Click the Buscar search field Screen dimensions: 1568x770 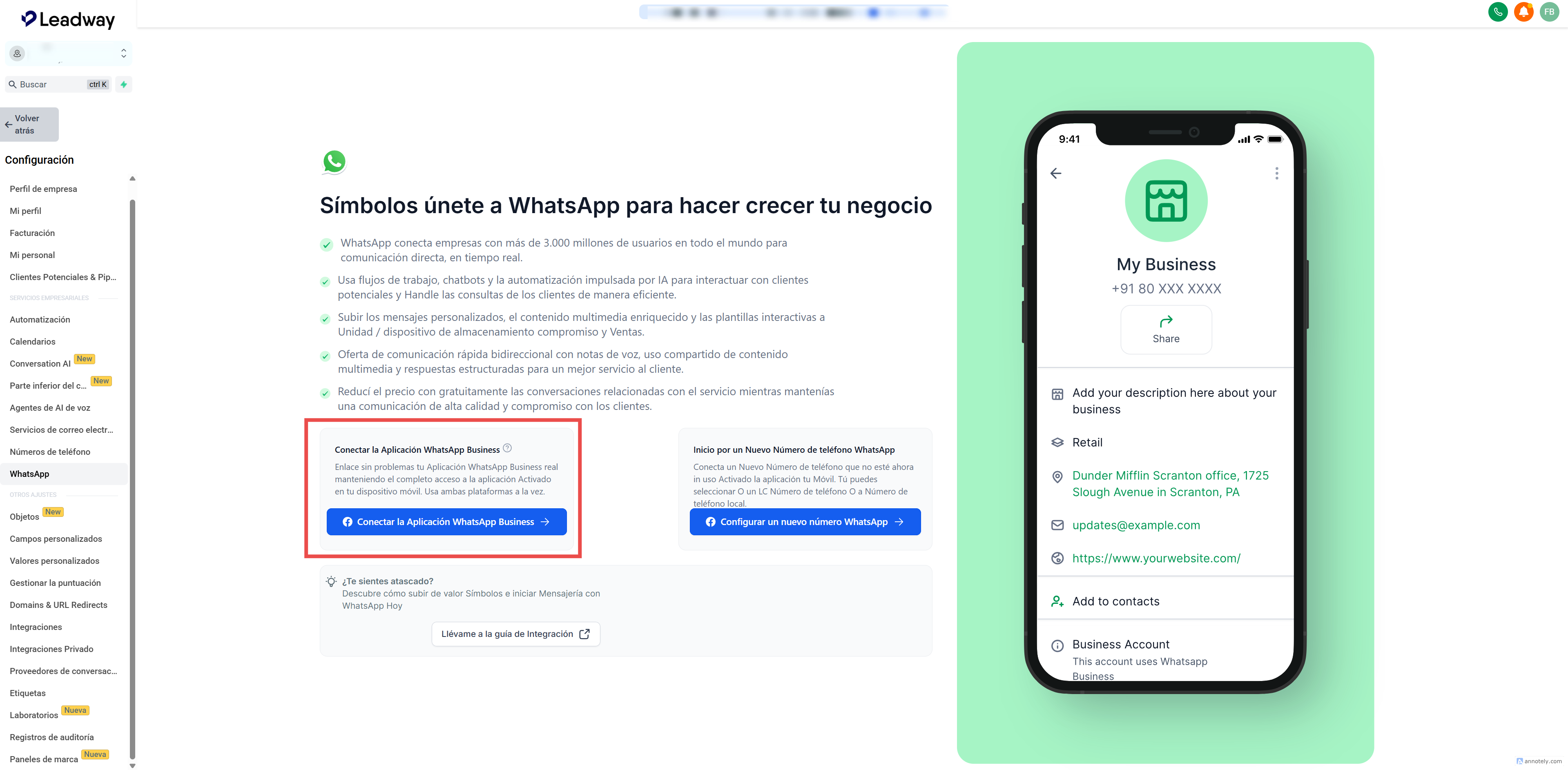coord(58,85)
